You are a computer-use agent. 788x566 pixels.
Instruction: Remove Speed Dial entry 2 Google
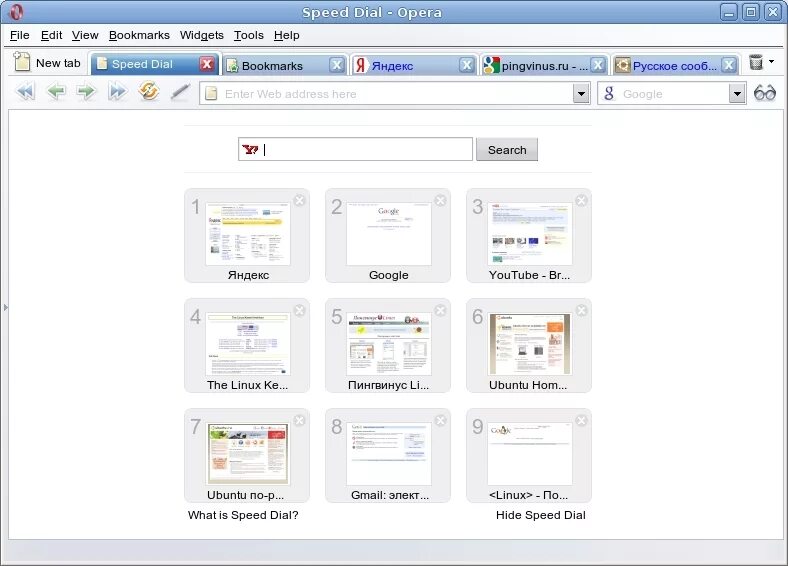(x=441, y=201)
